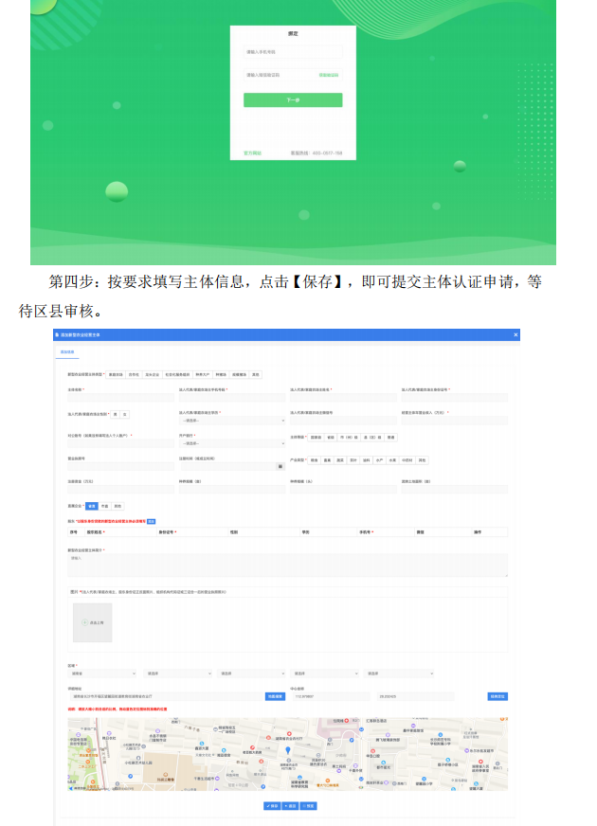This screenshot has width=597, height=826.
Task: Click the blue button beside the detailed address field
Action: point(275,696)
